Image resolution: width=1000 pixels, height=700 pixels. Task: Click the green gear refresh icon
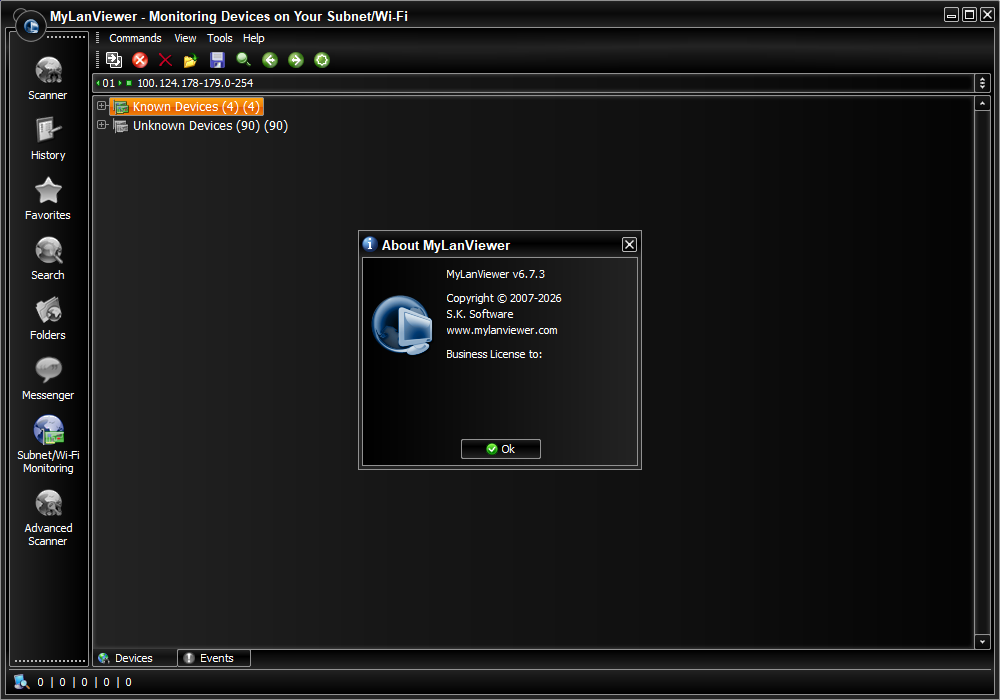click(322, 60)
